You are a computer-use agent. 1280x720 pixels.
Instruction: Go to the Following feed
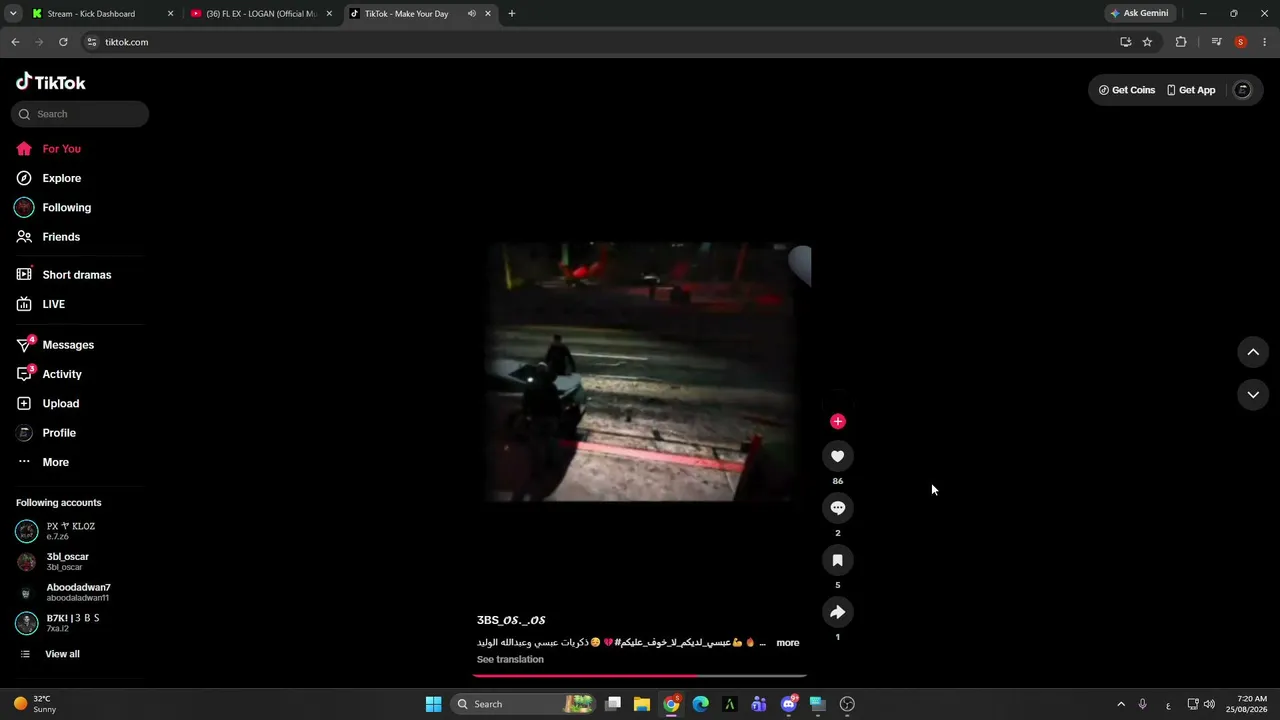tap(66, 207)
